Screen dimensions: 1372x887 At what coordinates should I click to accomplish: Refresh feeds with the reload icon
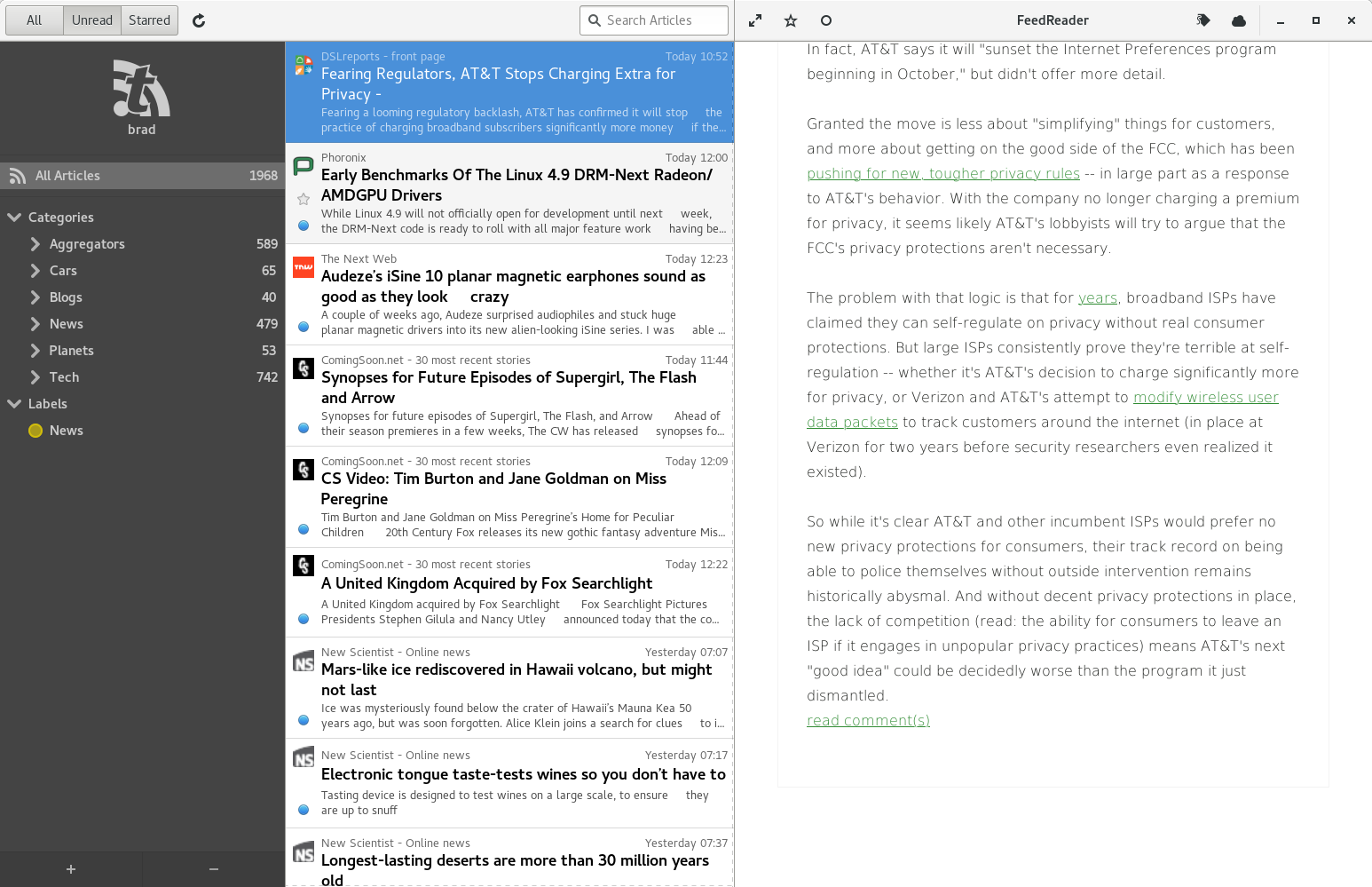point(199,20)
